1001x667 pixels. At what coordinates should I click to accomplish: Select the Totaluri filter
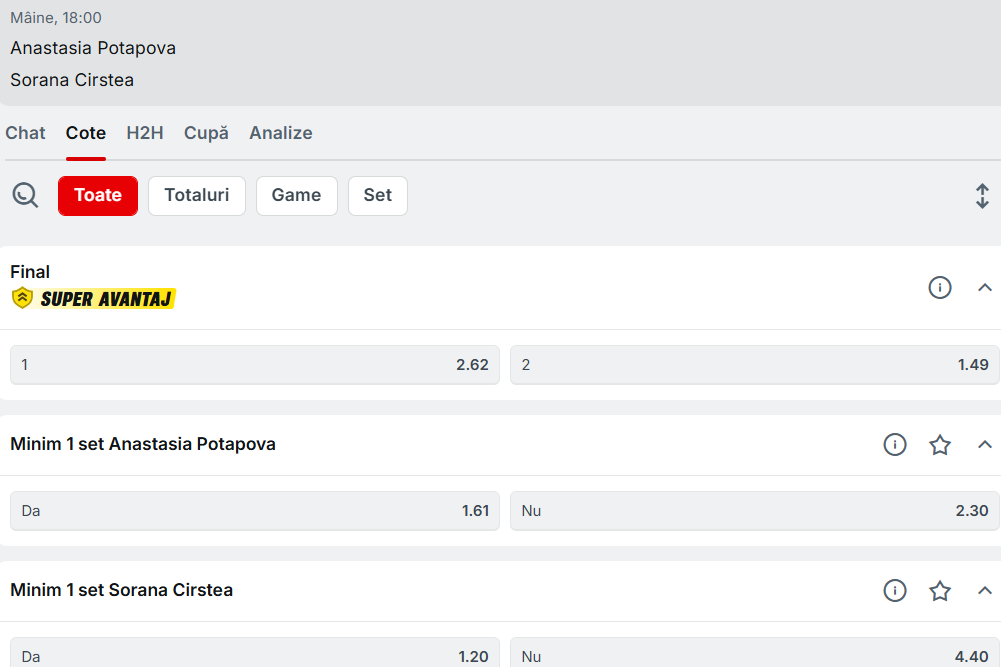(x=196, y=195)
